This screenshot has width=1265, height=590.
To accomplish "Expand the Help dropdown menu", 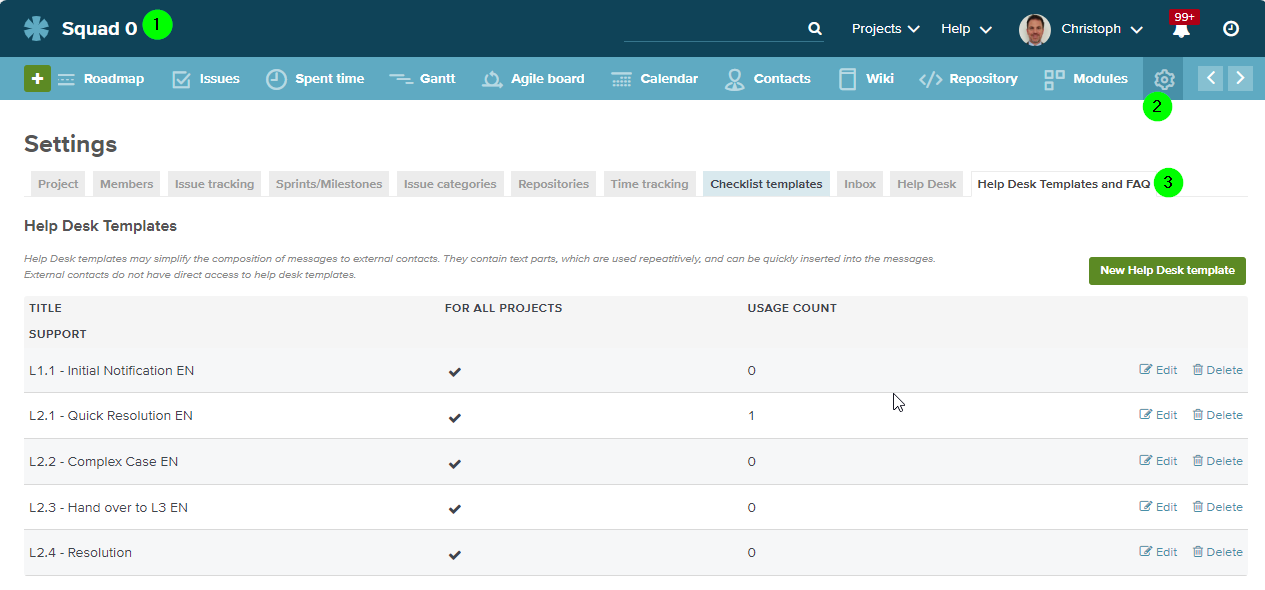I will point(966,29).
